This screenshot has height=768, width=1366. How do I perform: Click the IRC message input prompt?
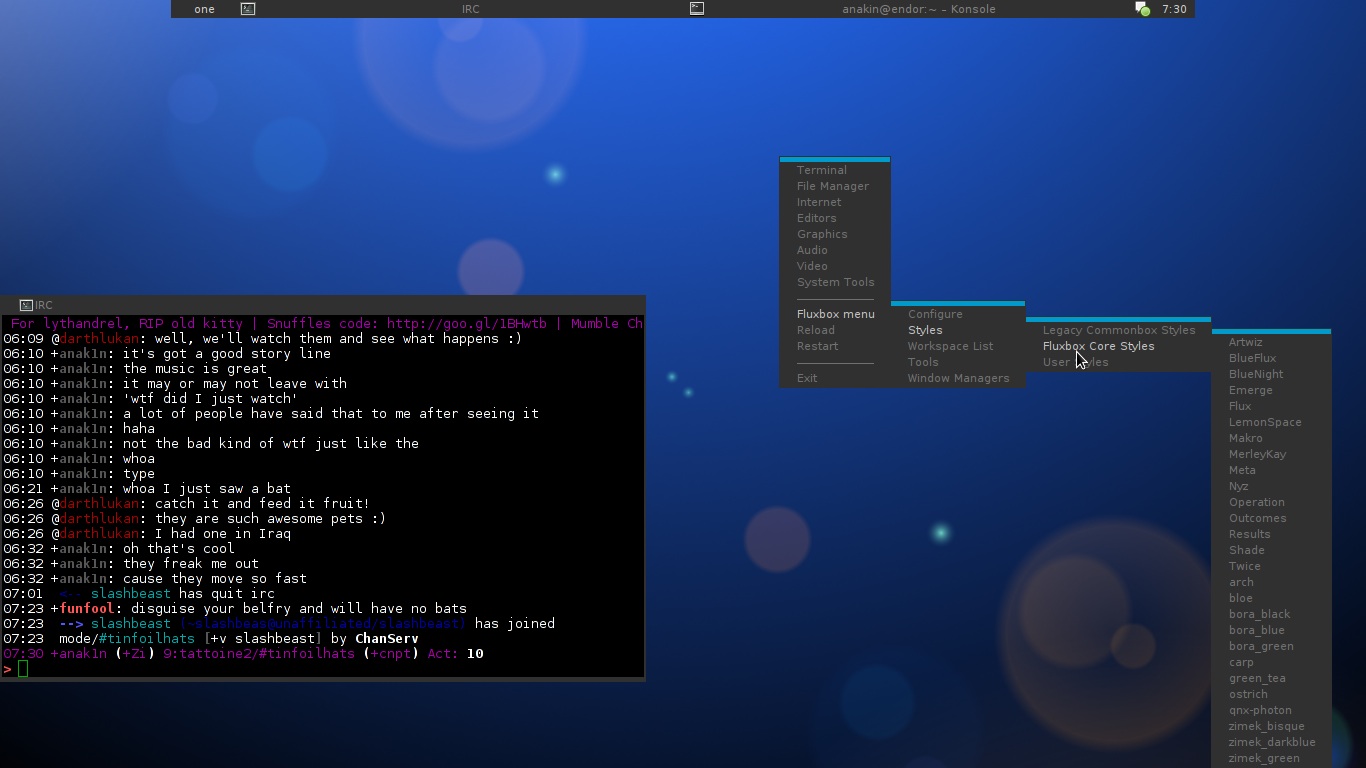(23, 668)
